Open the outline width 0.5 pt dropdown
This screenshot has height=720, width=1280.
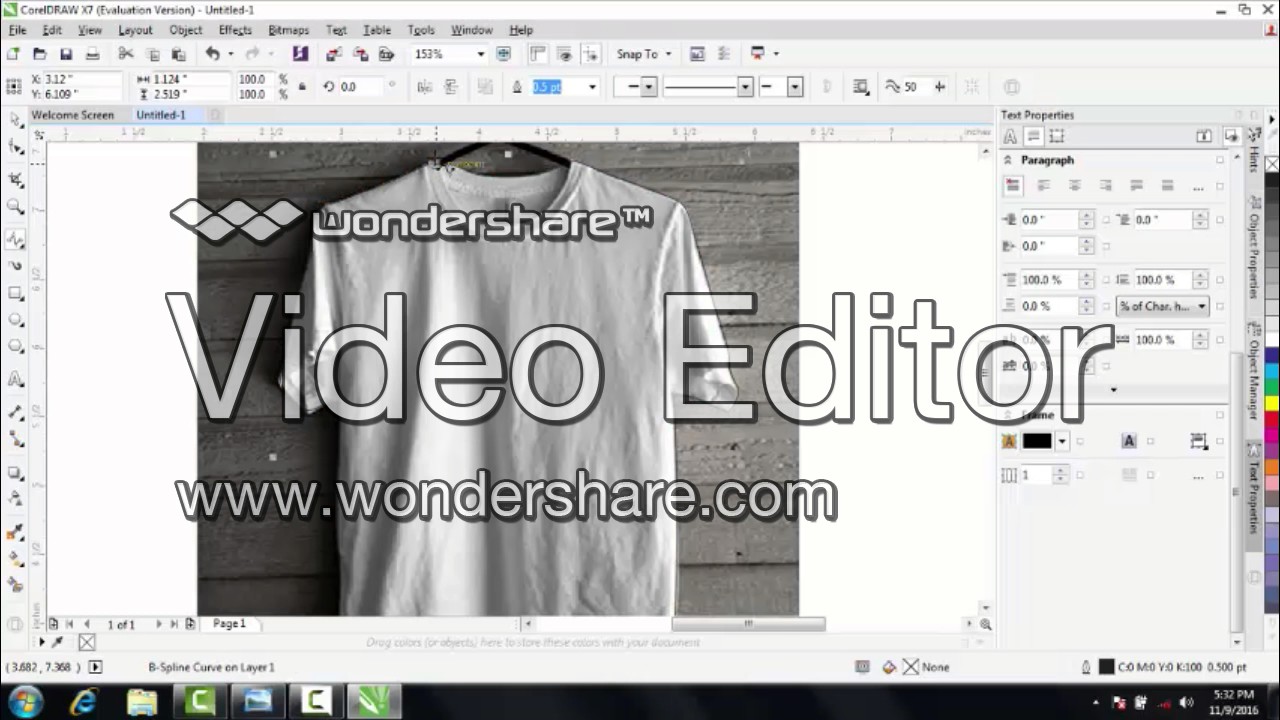[x=591, y=87]
